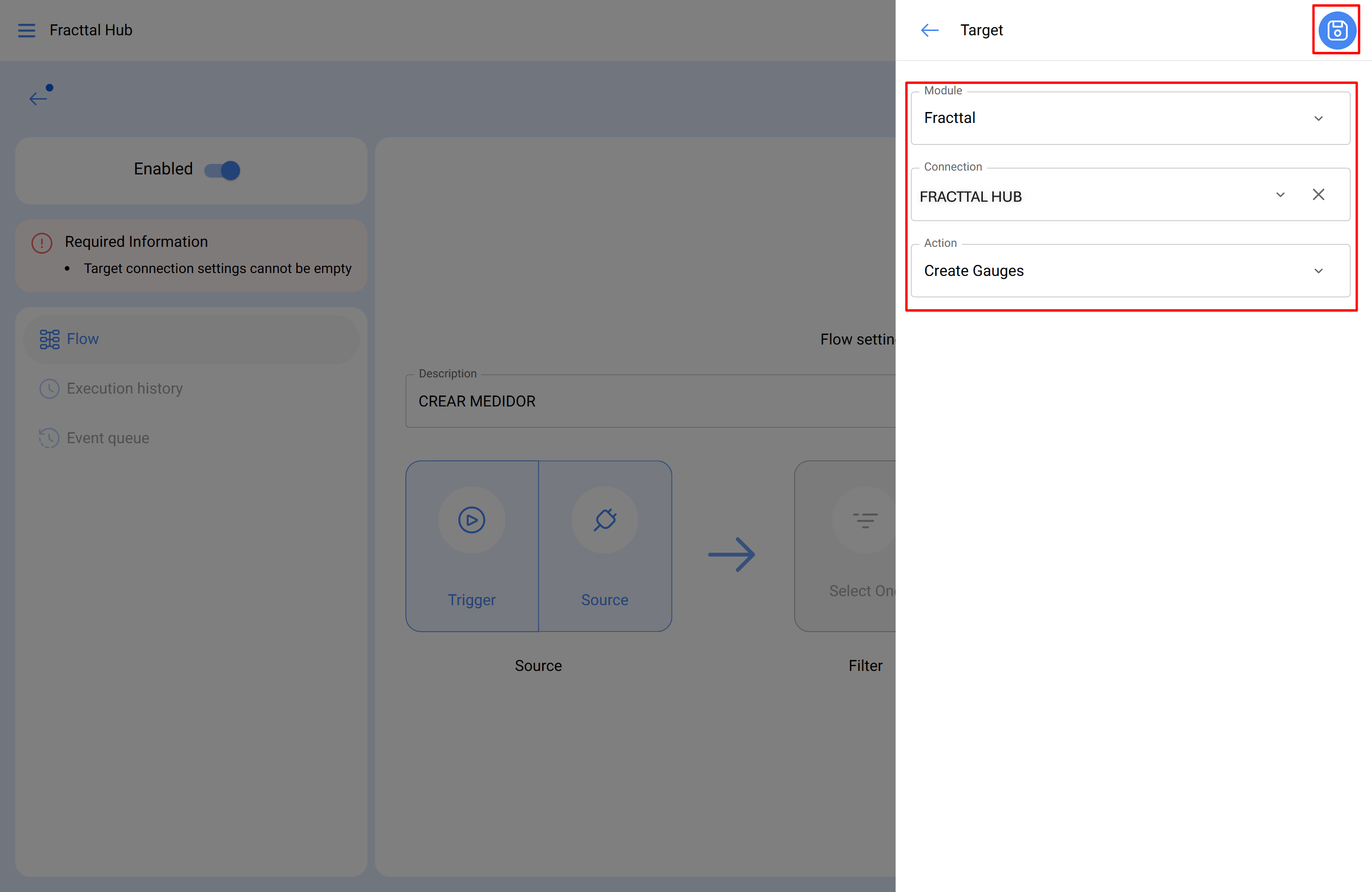Click the back arrow next to Target

pyautogui.click(x=929, y=30)
